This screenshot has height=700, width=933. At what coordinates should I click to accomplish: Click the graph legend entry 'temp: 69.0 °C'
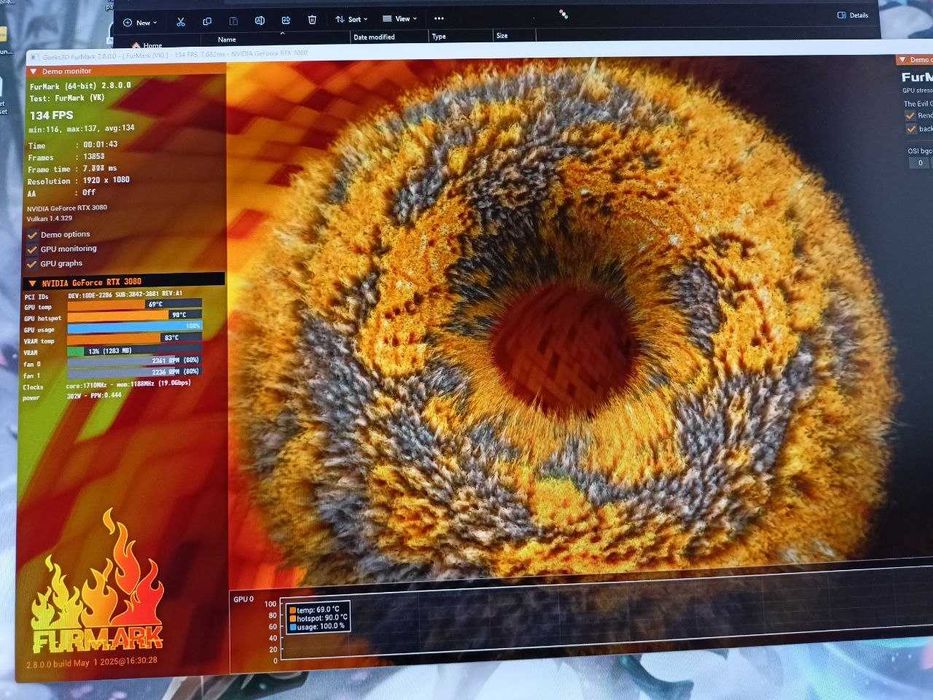click(314, 610)
